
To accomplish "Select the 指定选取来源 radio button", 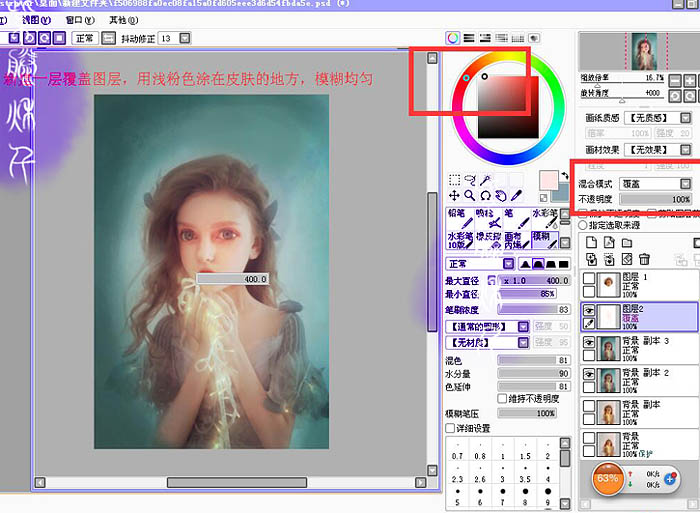I will coord(583,225).
